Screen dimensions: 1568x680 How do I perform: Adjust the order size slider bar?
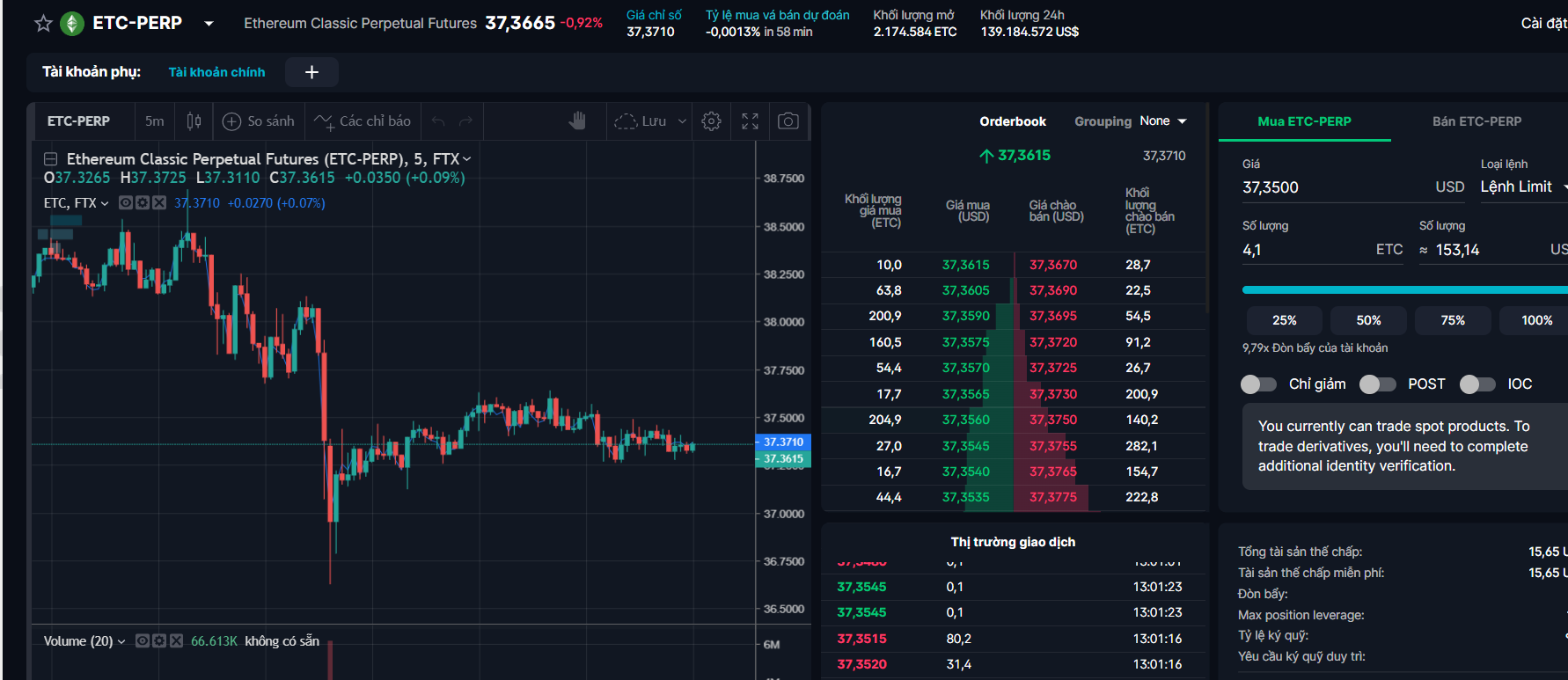point(1404,289)
